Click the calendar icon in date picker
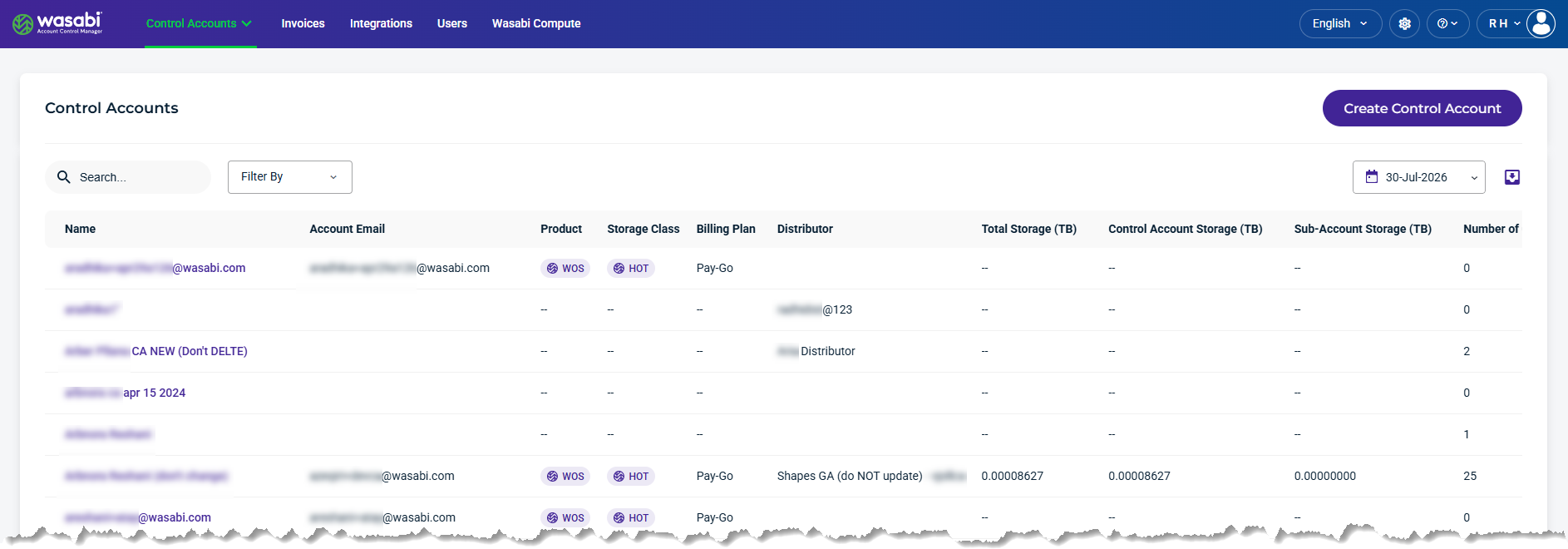The height and width of the screenshot is (549, 1568). pos(1372,176)
